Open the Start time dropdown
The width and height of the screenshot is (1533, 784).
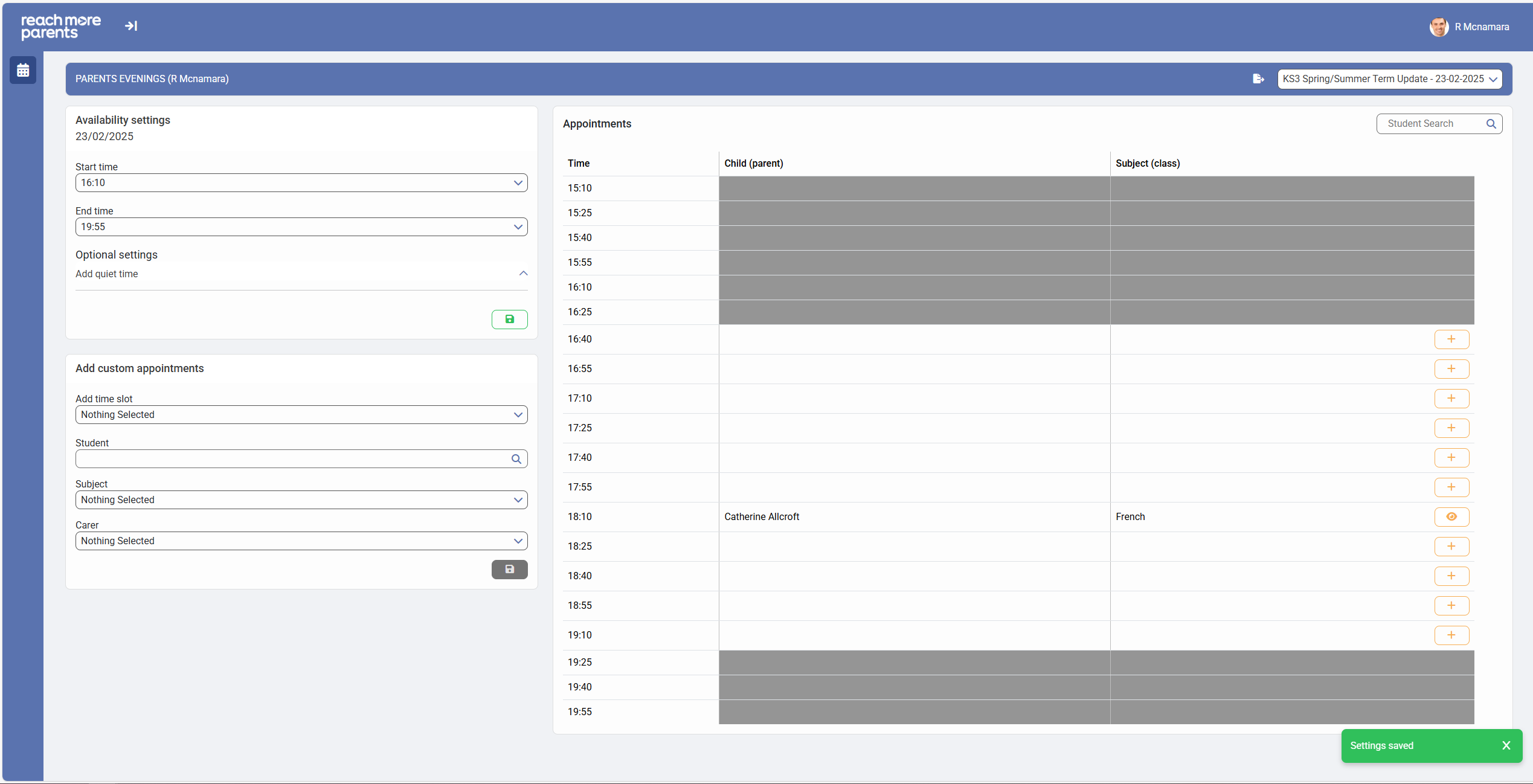pos(301,183)
